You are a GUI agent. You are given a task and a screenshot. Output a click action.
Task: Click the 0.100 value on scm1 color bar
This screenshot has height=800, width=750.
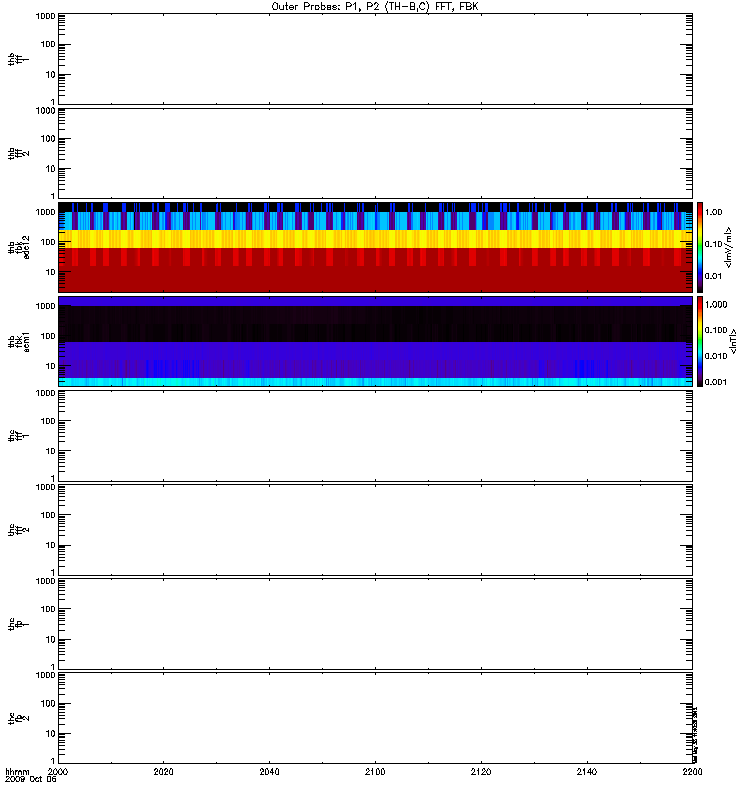click(716, 330)
